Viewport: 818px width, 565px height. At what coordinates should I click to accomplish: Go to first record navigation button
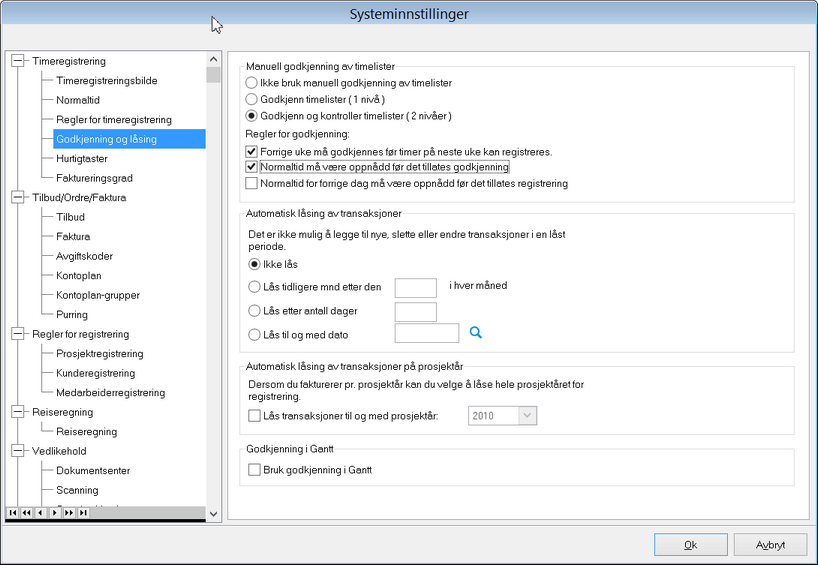click(13, 513)
